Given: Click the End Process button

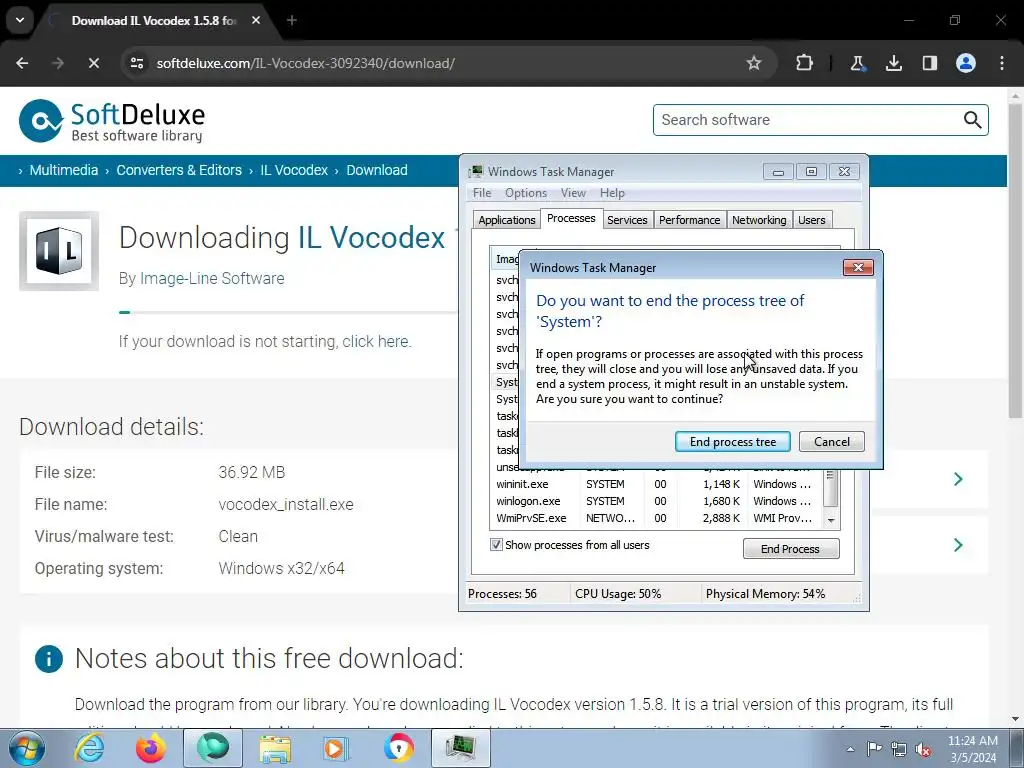Looking at the screenshot, I should point(791,549).
